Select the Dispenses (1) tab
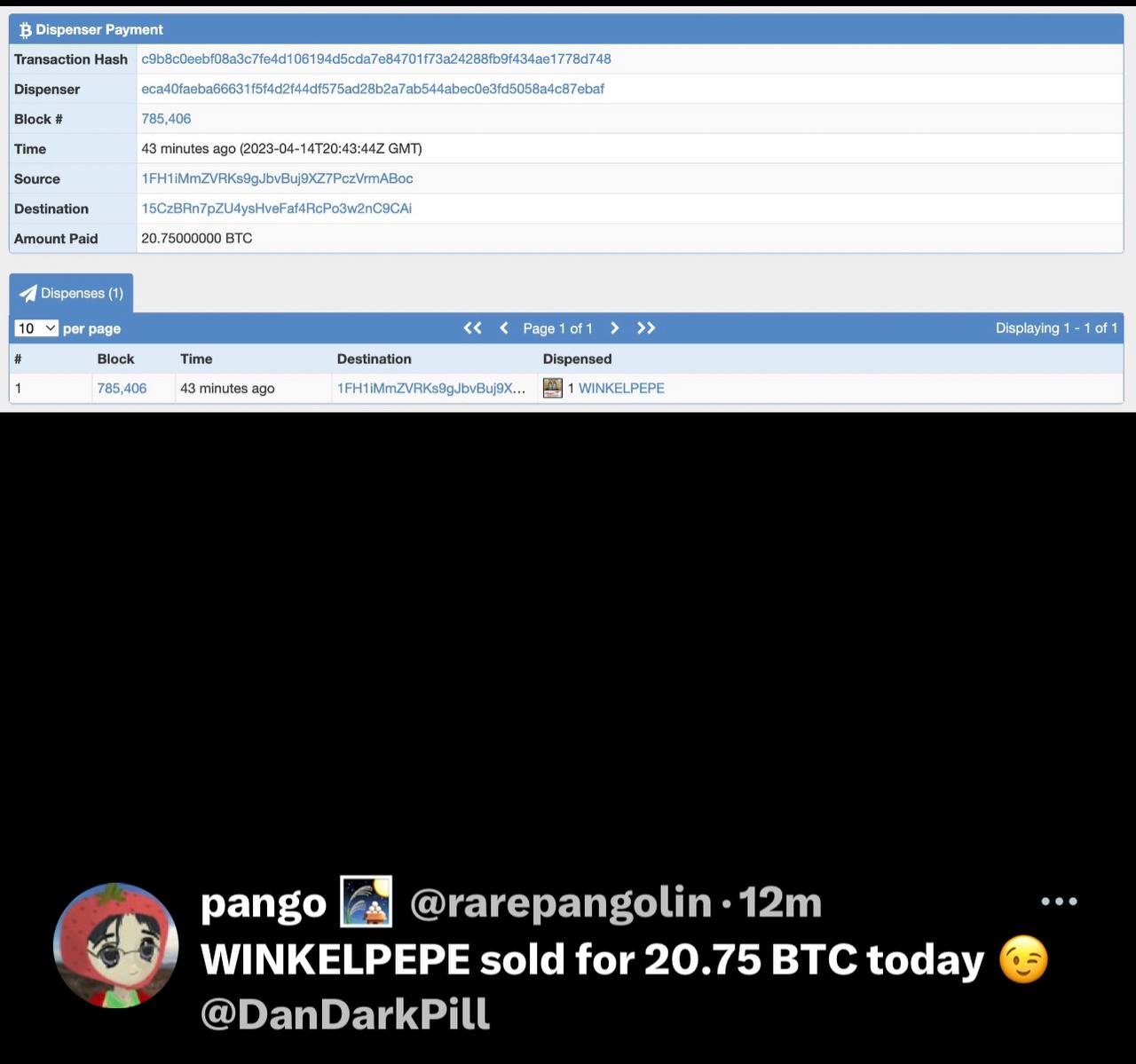This screenshot has width=1136, height=1064. click(72, 293)
